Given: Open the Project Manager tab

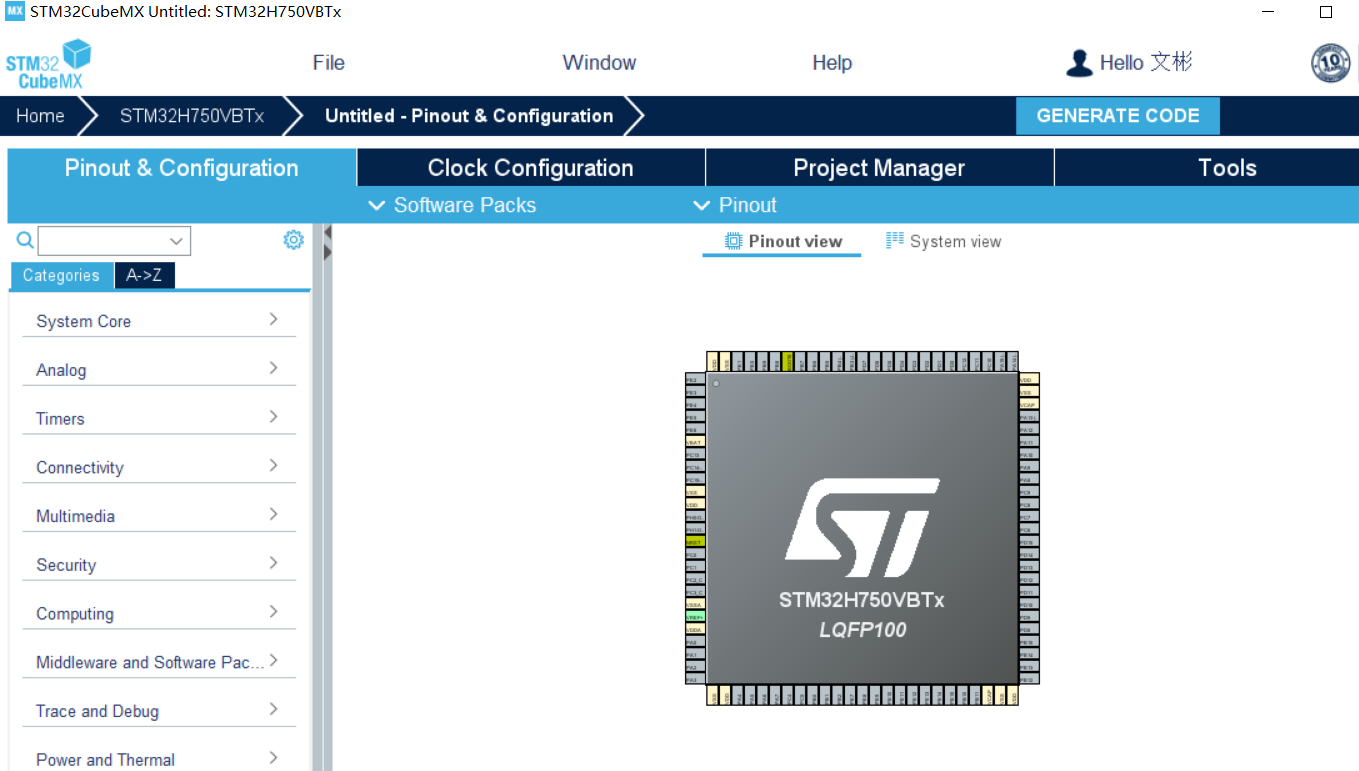Looking at the screenshot, I should (x=879, y=168).
